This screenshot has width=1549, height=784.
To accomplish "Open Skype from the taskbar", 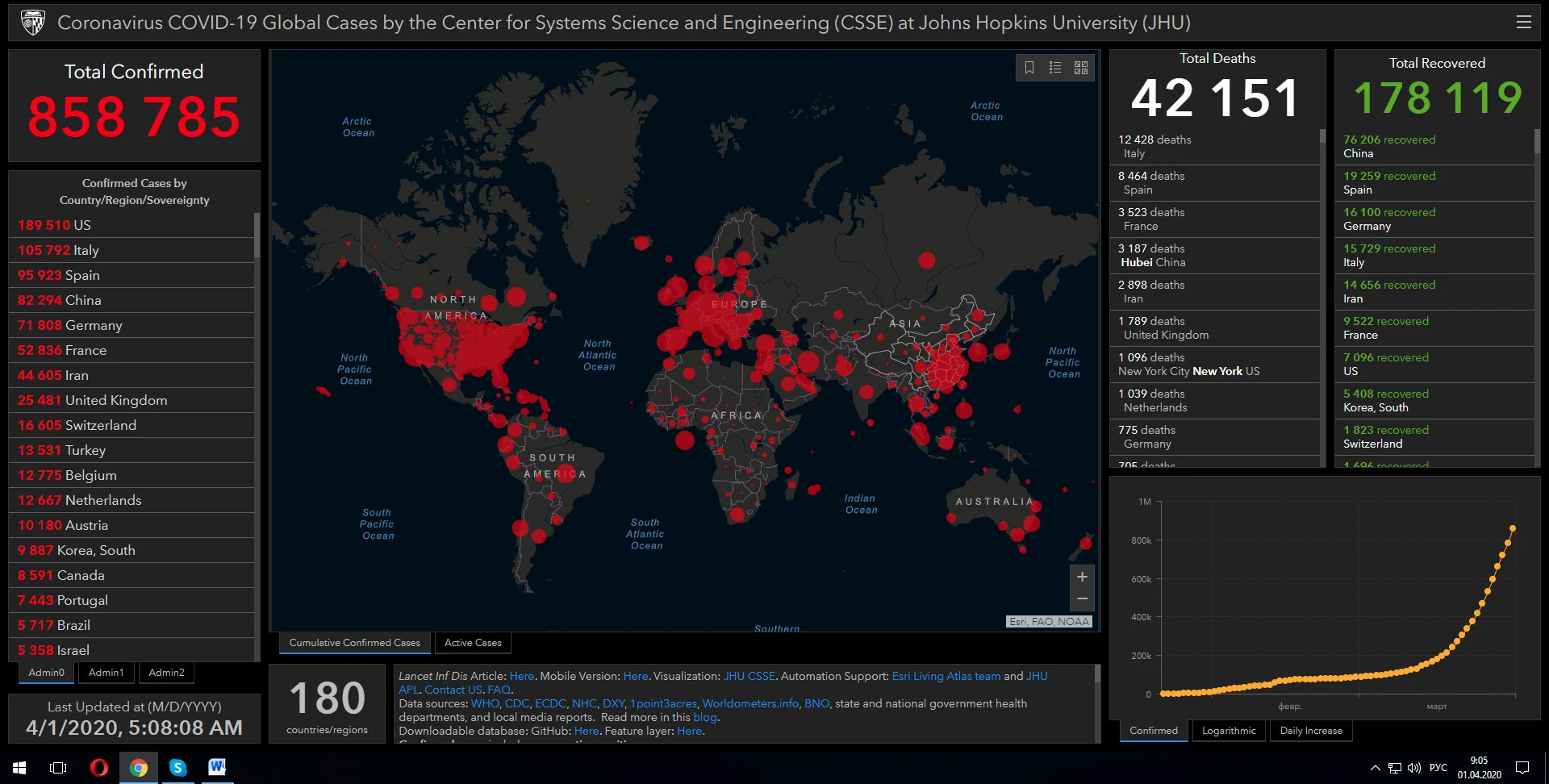I will [177, 768].
